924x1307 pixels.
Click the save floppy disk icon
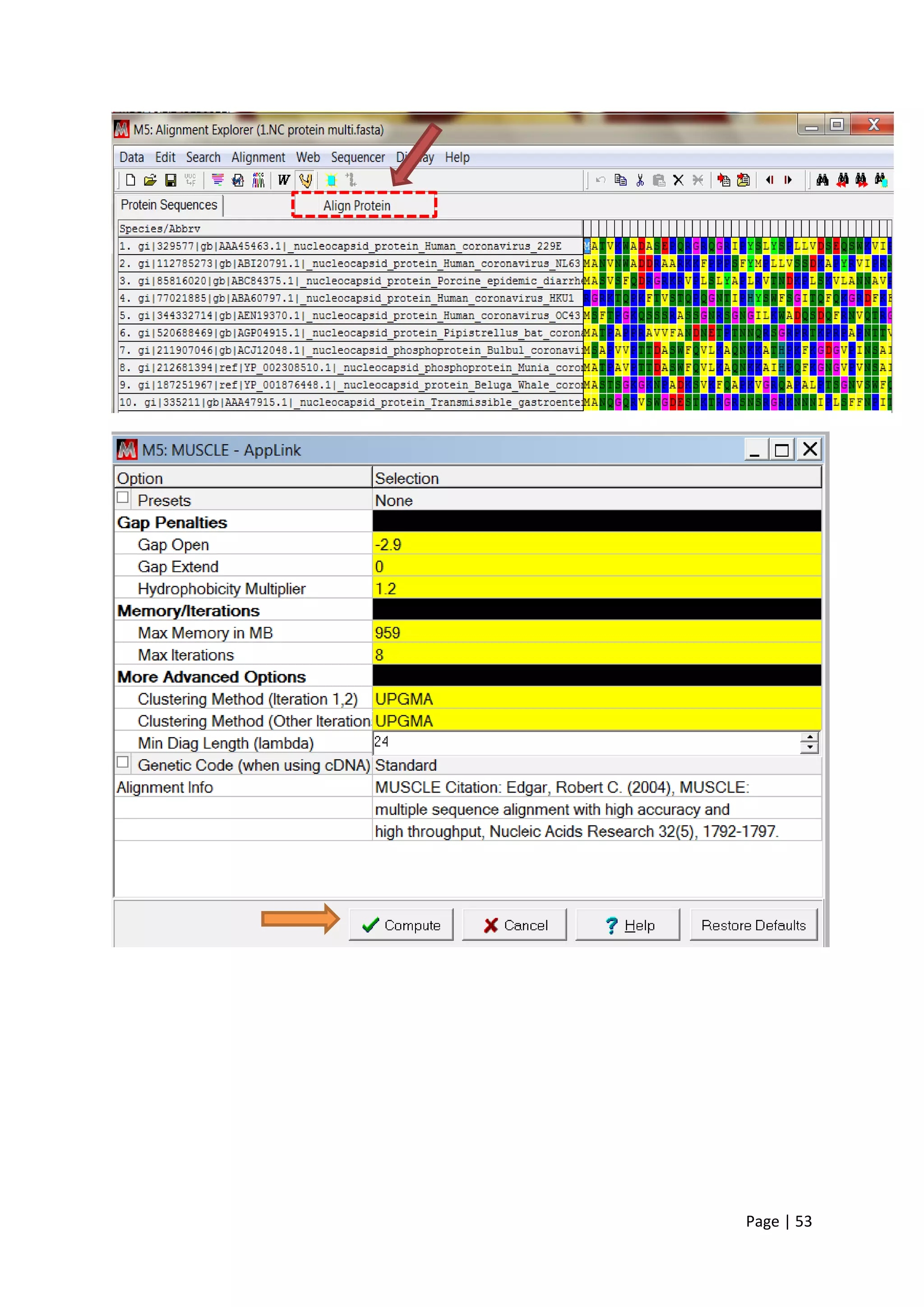[x=170, y=181]
